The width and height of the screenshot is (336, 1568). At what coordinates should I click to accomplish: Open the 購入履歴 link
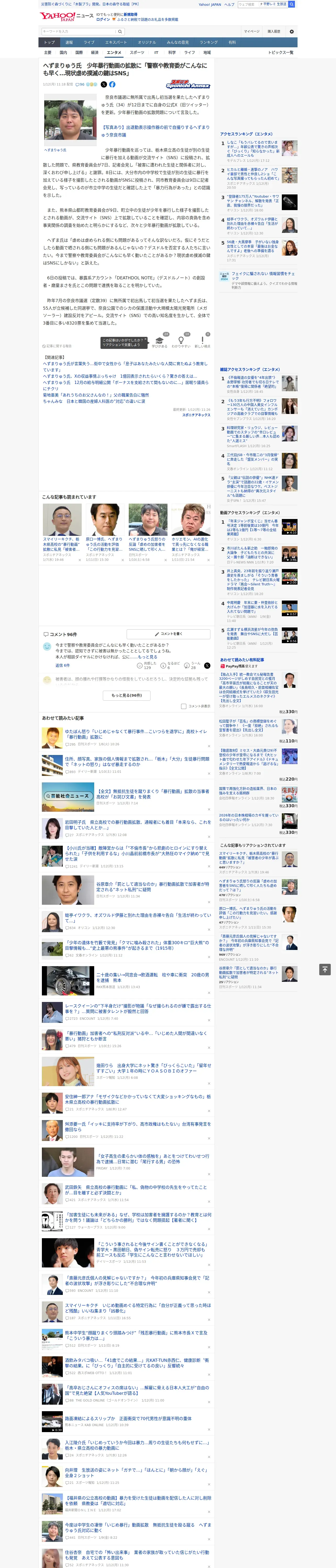click(274, 31)
